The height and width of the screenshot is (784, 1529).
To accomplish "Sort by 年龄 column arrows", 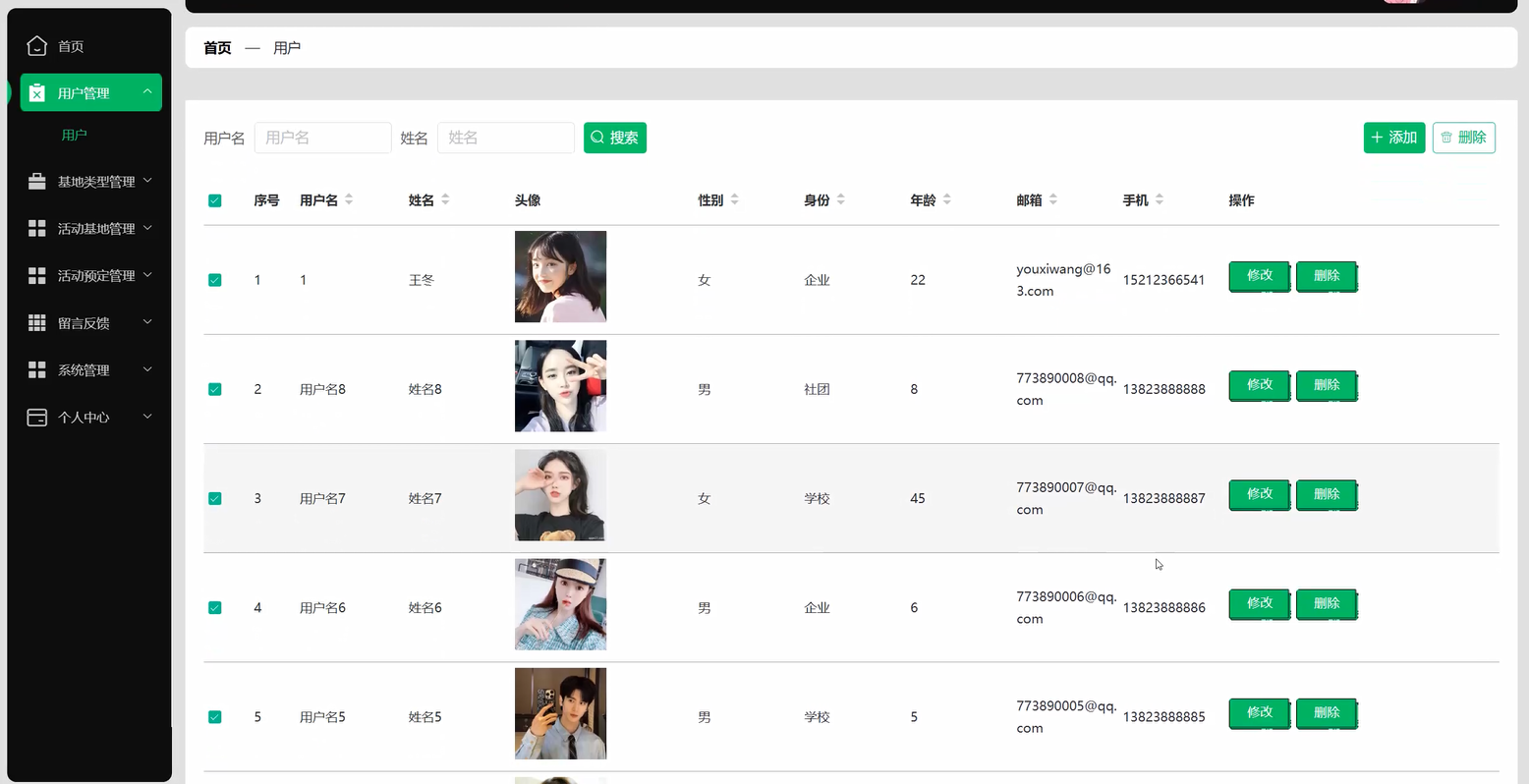I will point(946,199).
